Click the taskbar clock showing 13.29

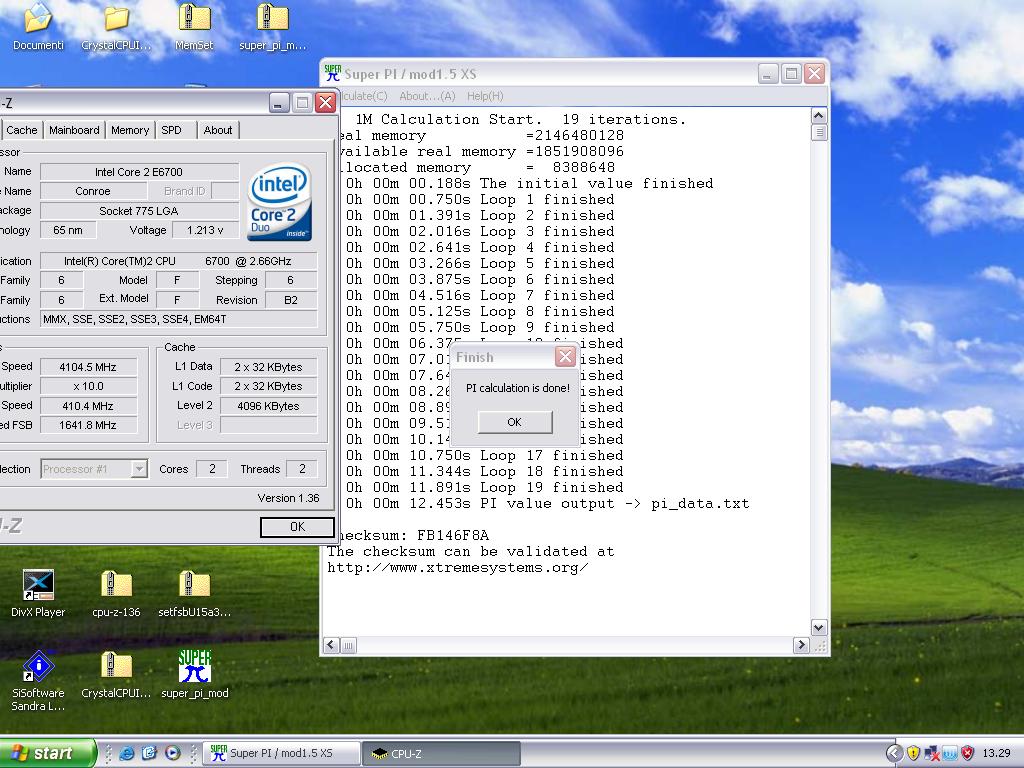(996, 753)
